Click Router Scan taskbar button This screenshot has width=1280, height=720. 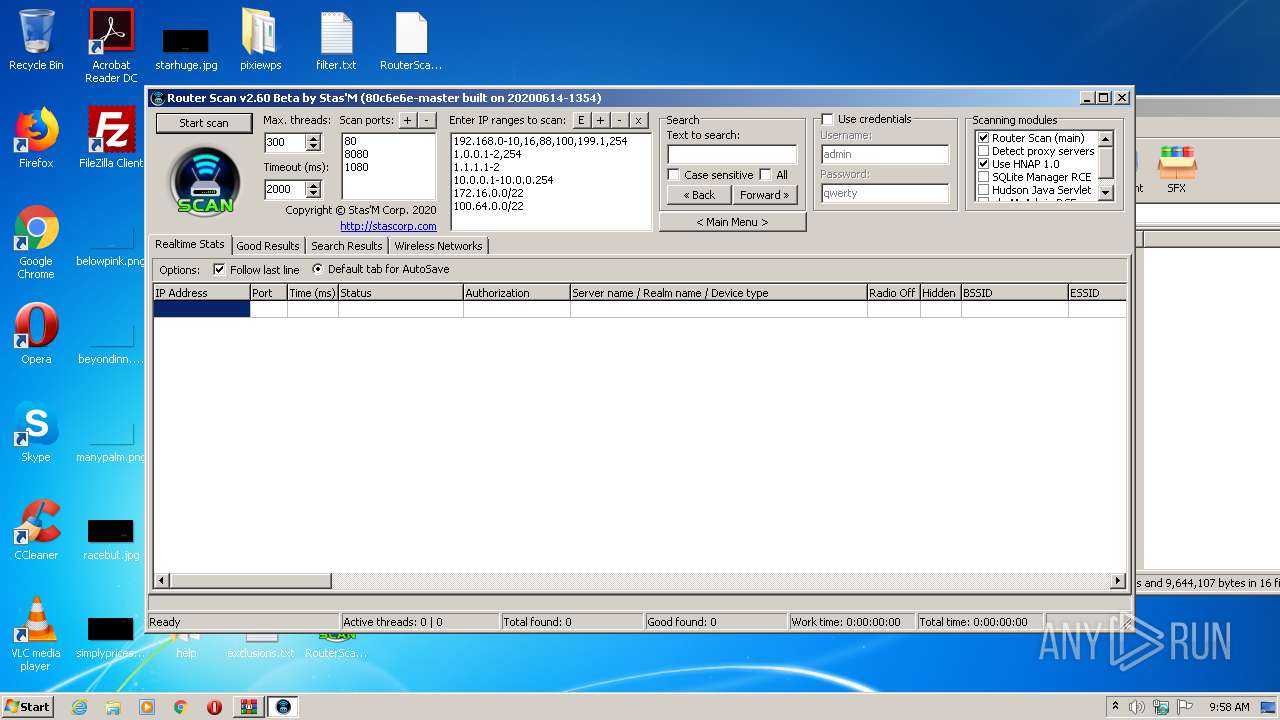point(283,707)
